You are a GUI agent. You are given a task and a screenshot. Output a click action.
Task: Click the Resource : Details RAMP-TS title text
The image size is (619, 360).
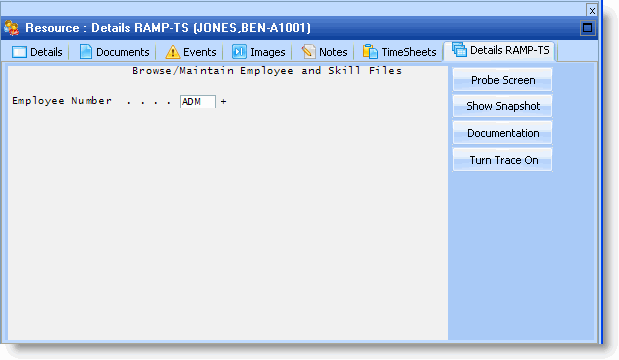pyautogui.click(x=168, y=28)
